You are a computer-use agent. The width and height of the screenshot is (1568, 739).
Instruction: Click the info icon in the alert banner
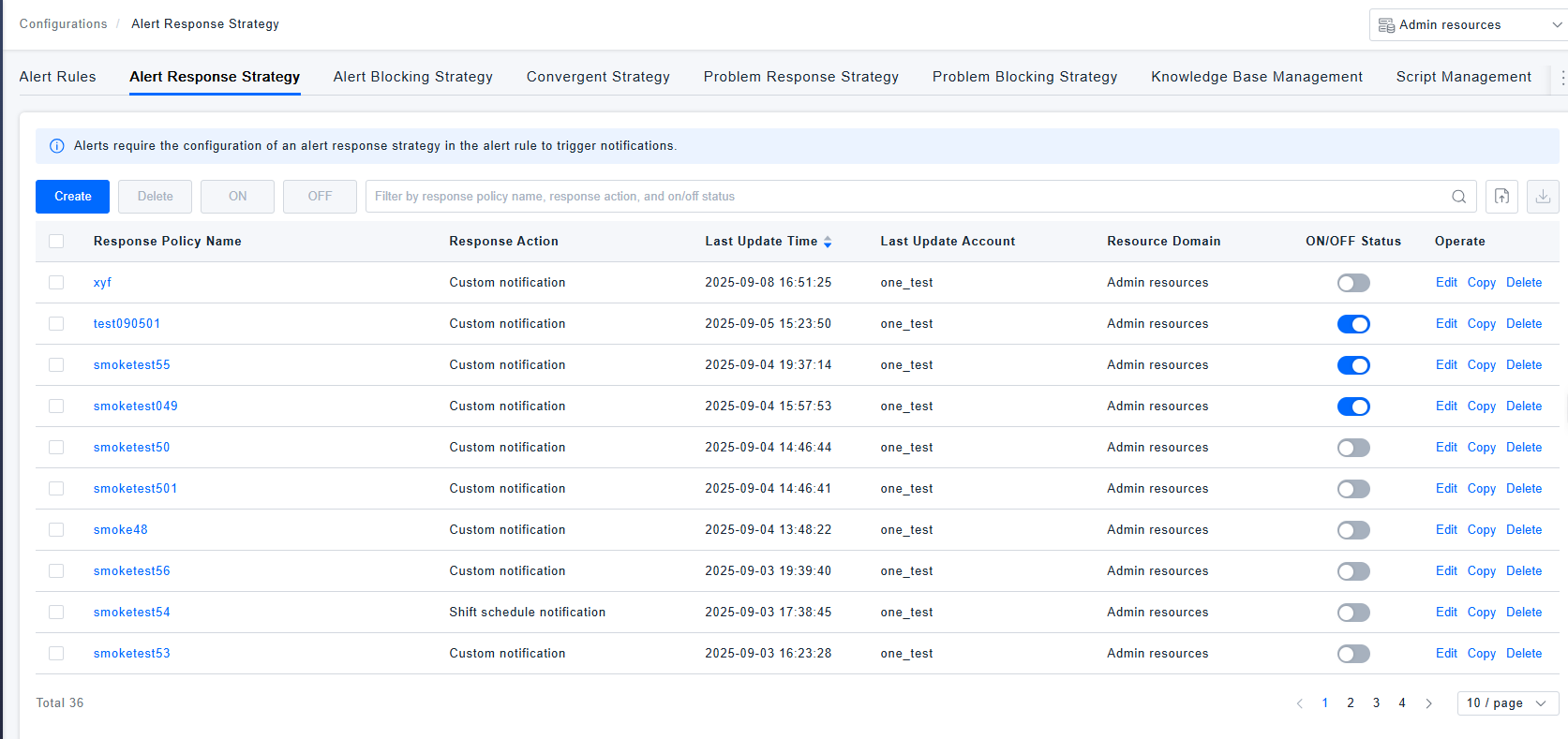56,146
